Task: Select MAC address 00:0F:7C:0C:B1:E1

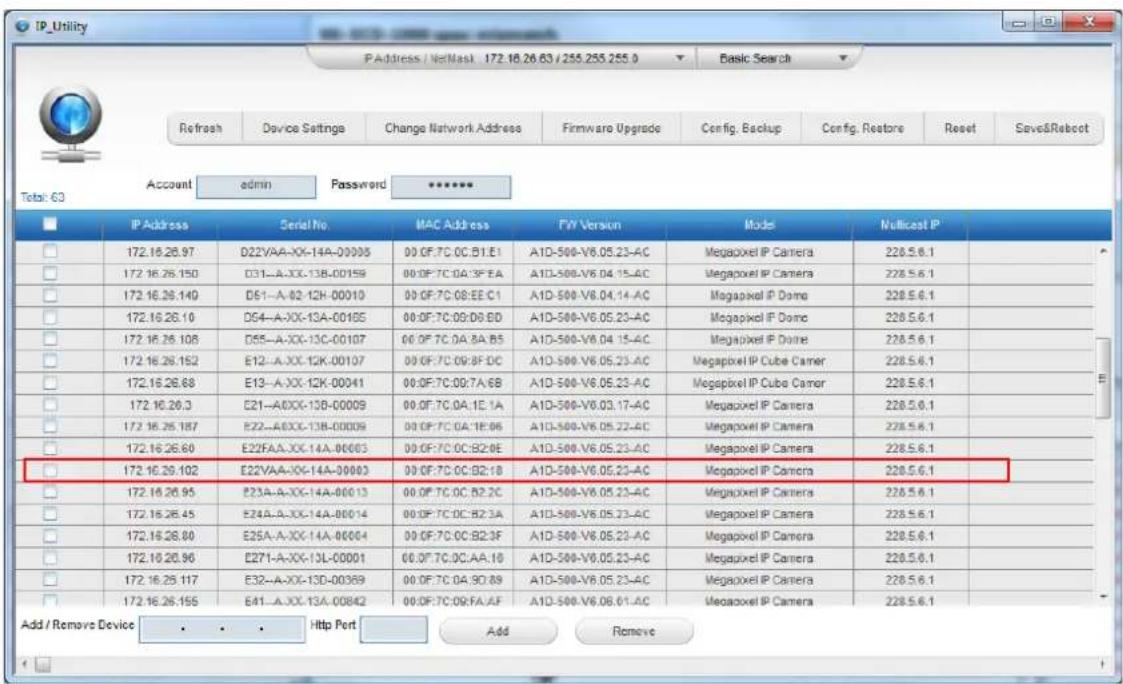Action: point(453,252)
